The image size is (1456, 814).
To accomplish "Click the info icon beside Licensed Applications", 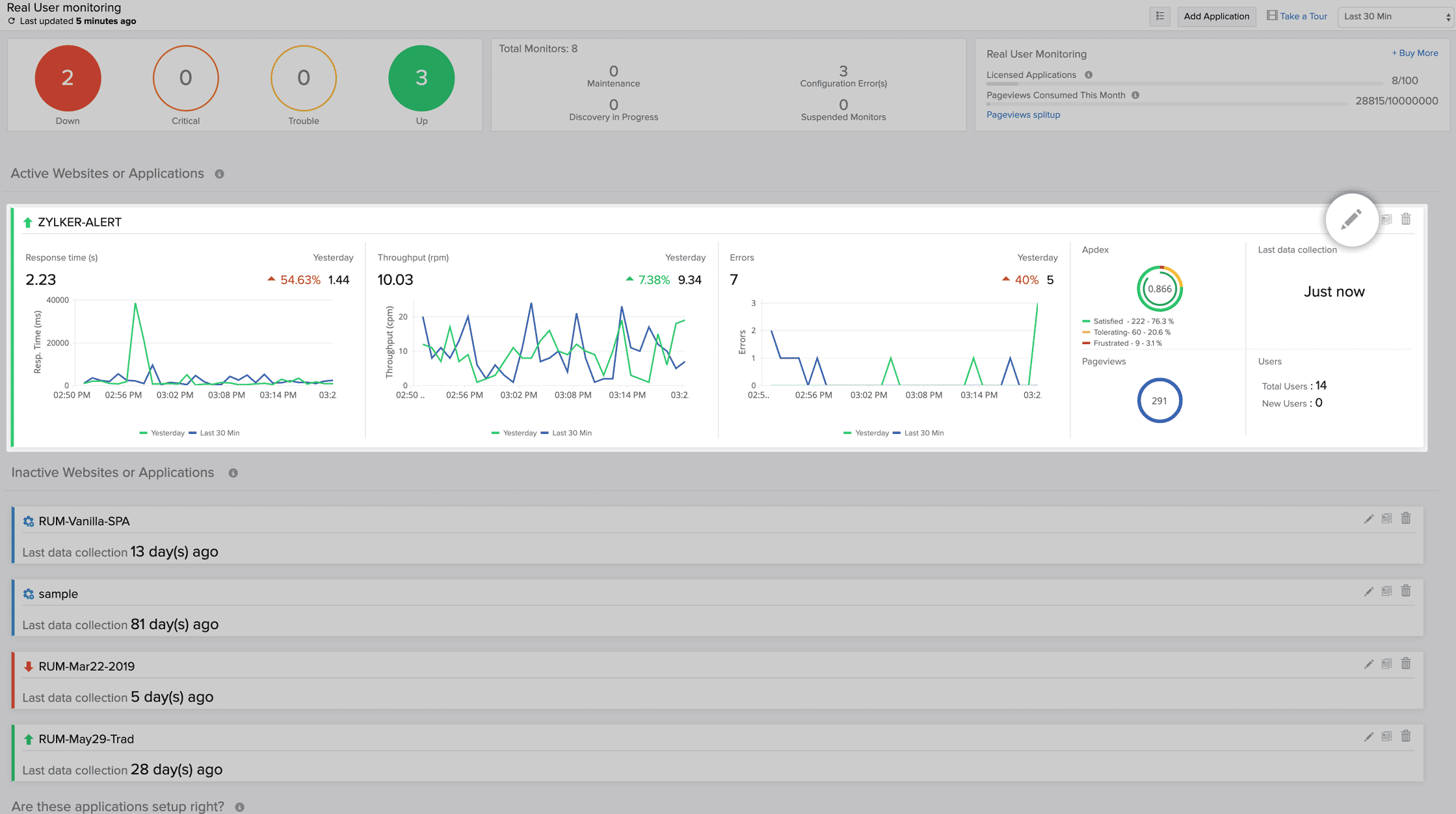I will click(x=1089, y=75).
